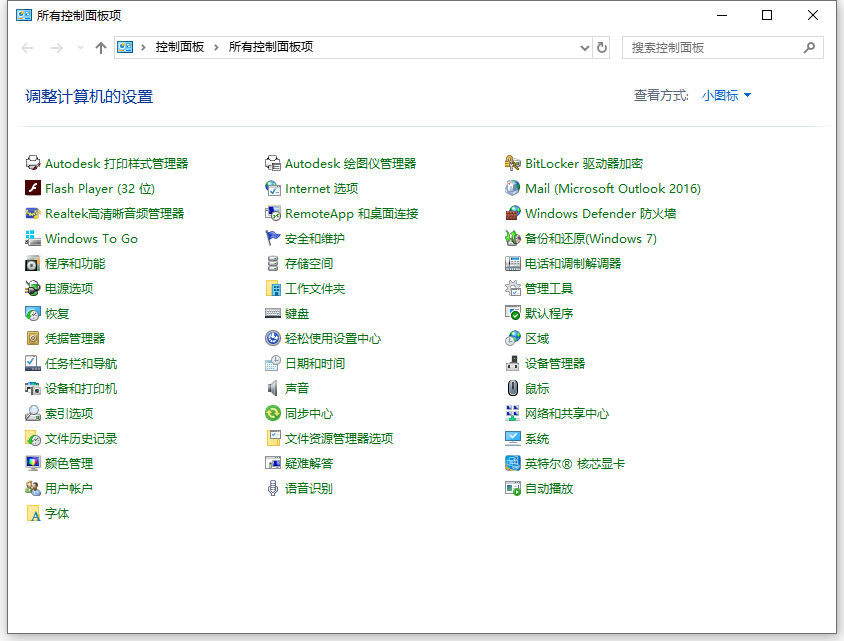Refresh the control panel view
The height and width of the screenshot is (641, 844).
pos(602,48)
